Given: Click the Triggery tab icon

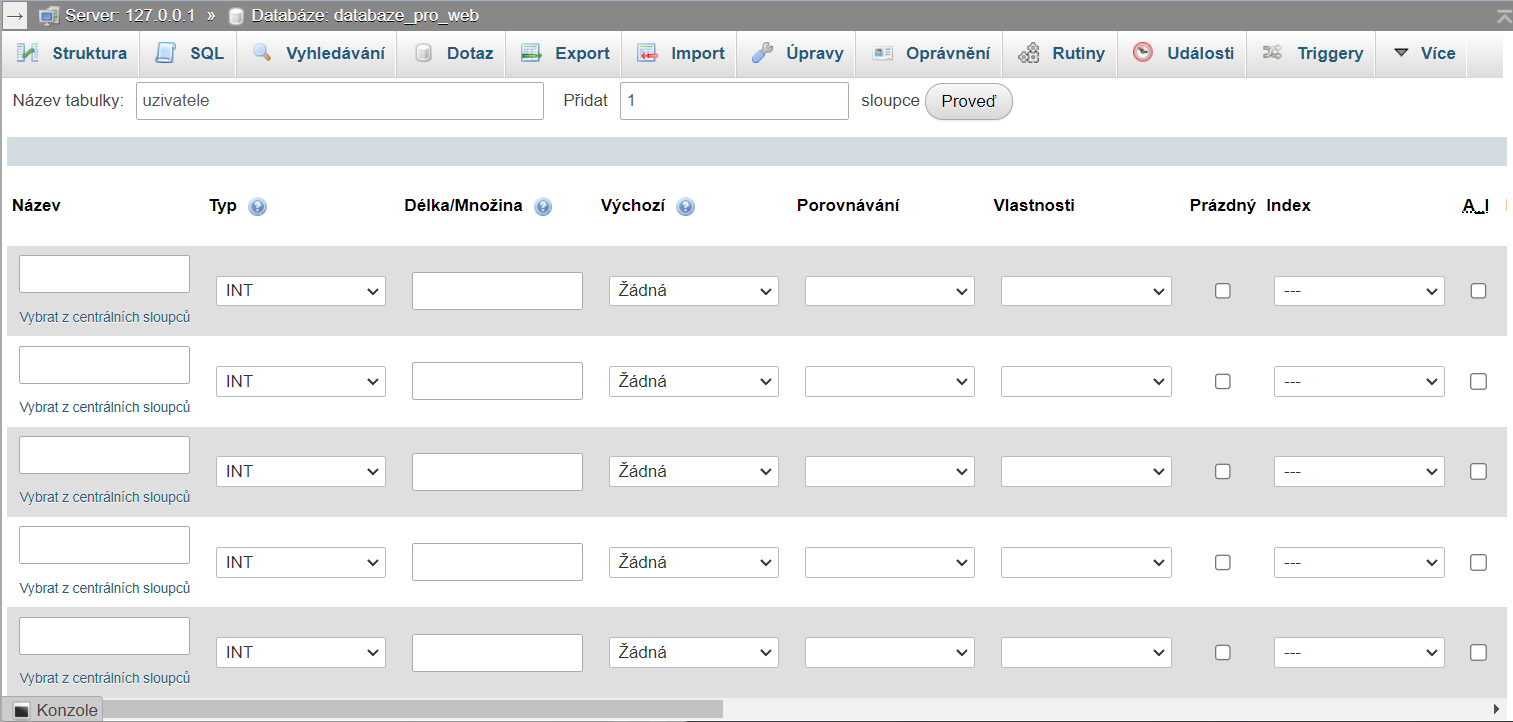Looking at the screenshot, I should (1273, 53).
